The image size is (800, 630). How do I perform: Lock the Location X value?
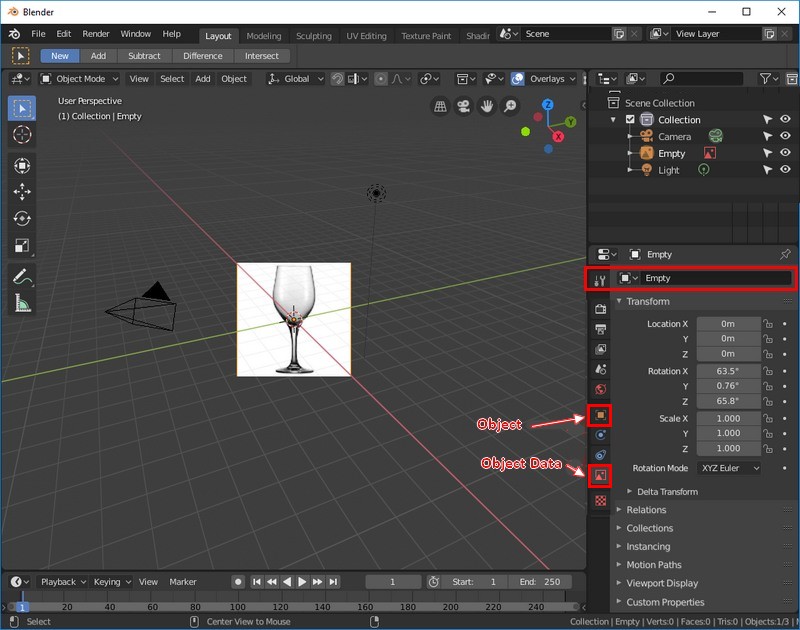click(768, 324)
